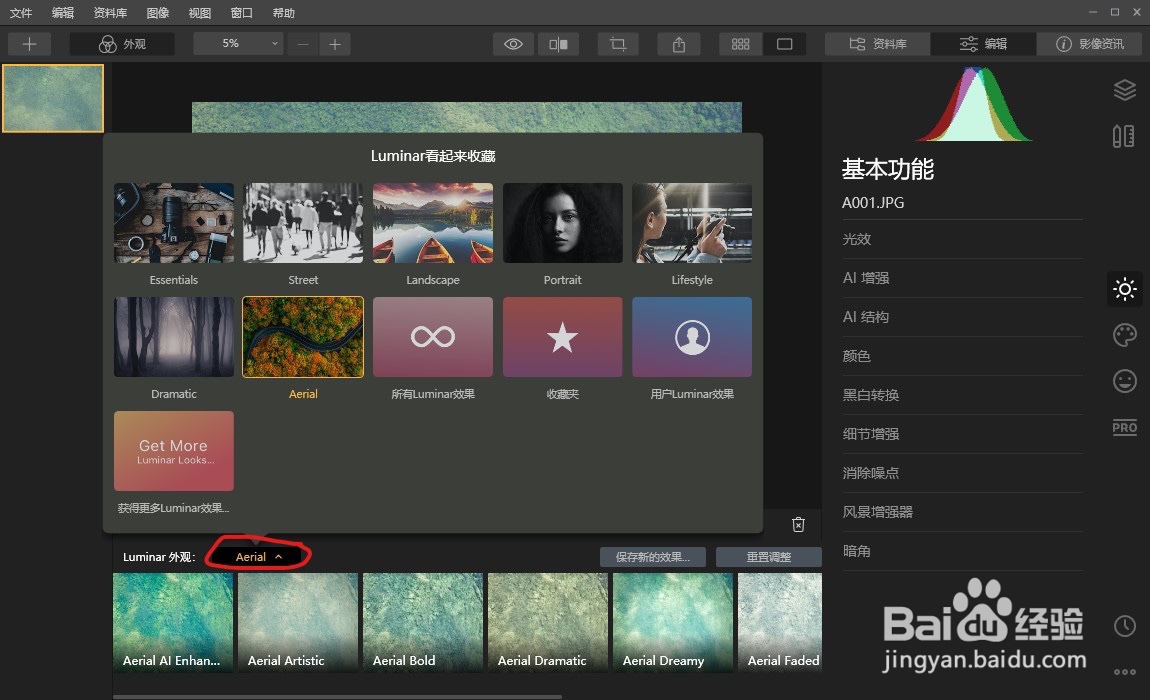Expand the 消除噪点 tool section
Viewport: 1150px width, 700px height.
point(962,473)
